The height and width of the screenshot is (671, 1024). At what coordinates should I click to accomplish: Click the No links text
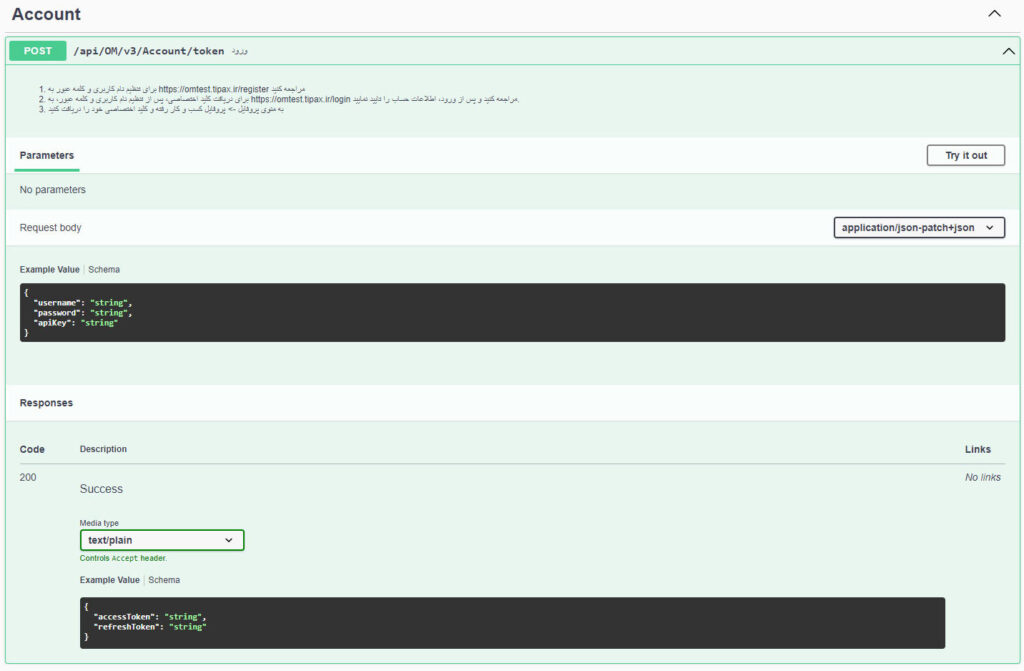pos(982,478)
